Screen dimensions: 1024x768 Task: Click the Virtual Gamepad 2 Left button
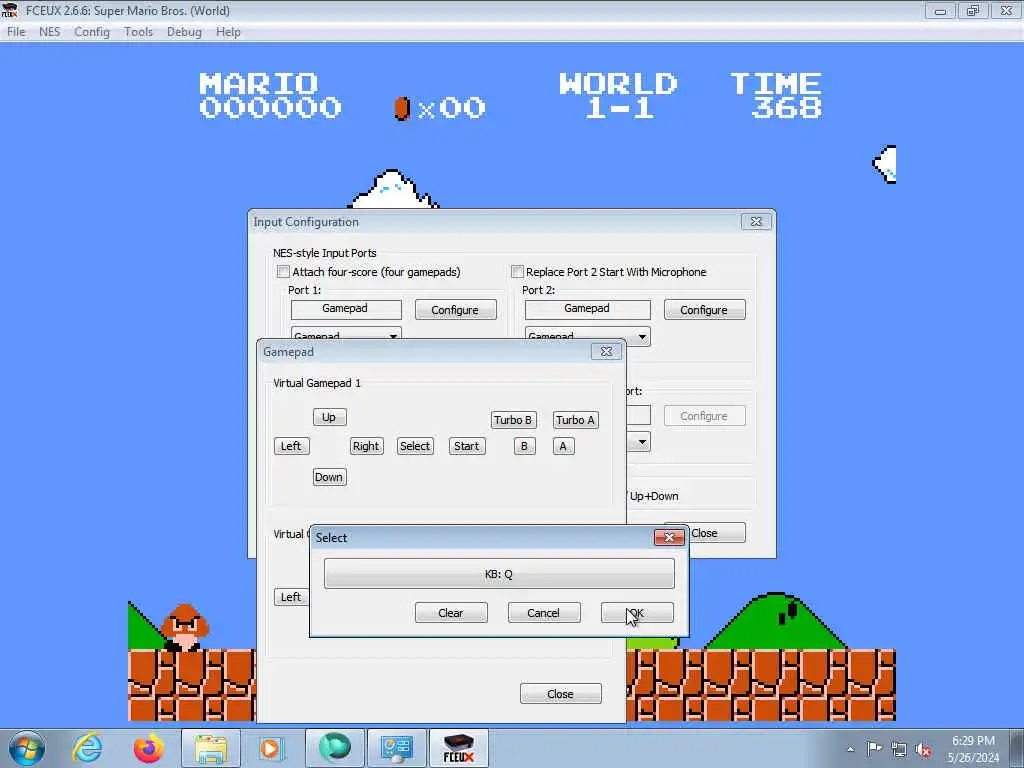(291, 597)
